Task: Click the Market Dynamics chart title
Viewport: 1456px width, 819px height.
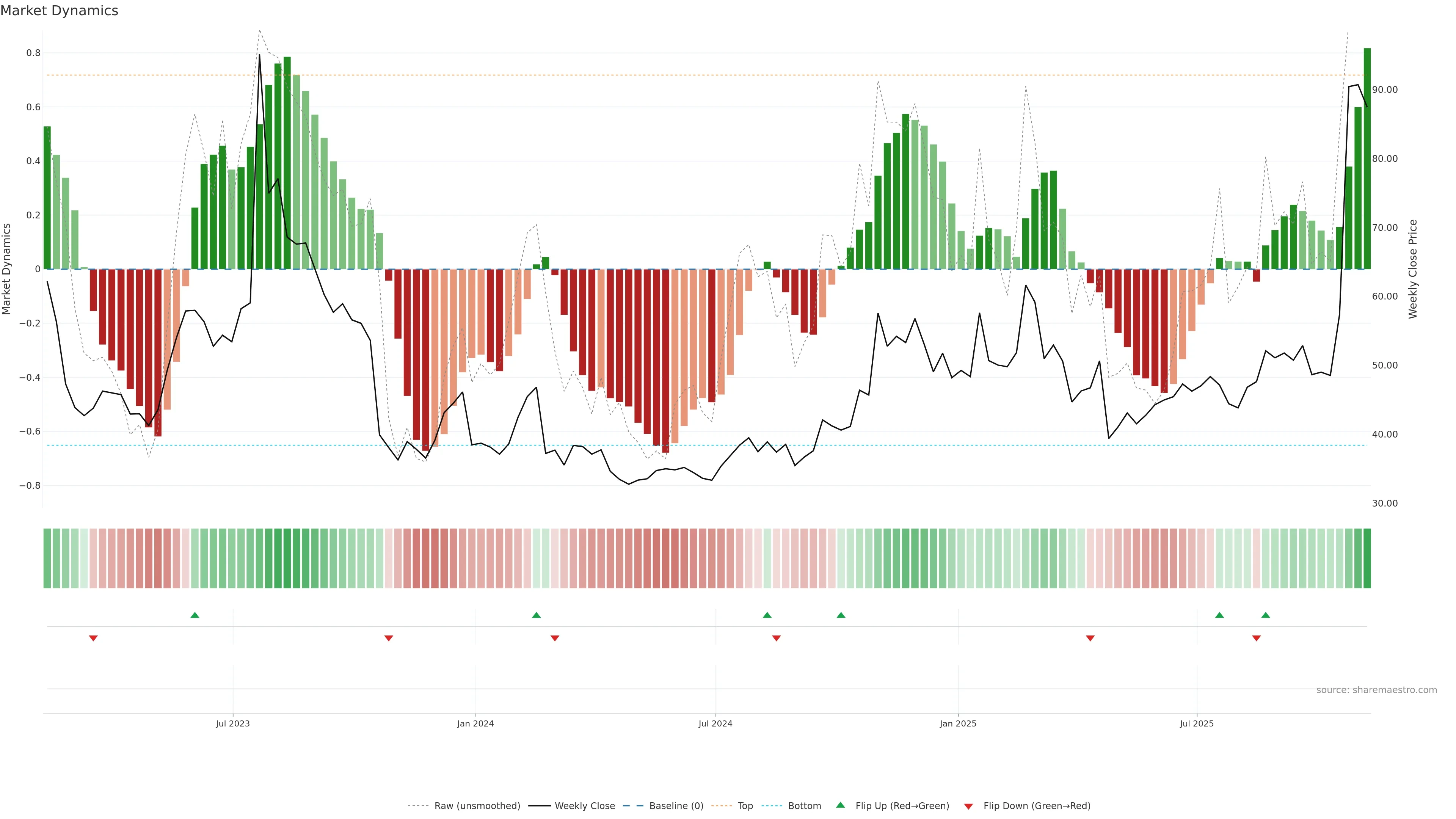Action: (60, 11)
